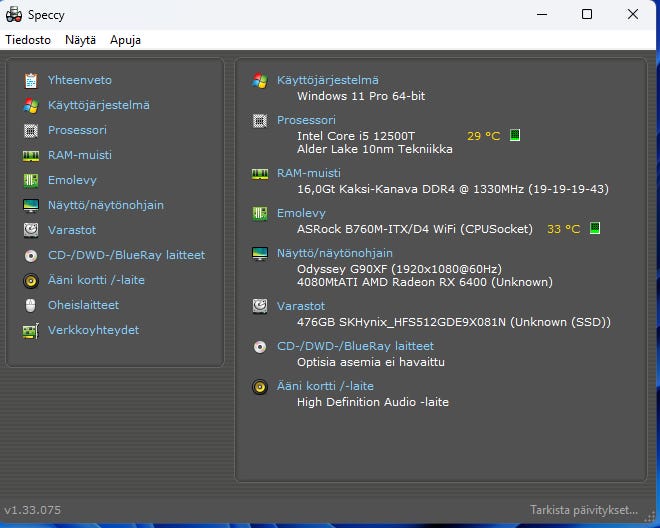The width and height of the screenshot is (660, 528).
Task: Click the 29 °C processor temperature reading
Action: (483, 135)
